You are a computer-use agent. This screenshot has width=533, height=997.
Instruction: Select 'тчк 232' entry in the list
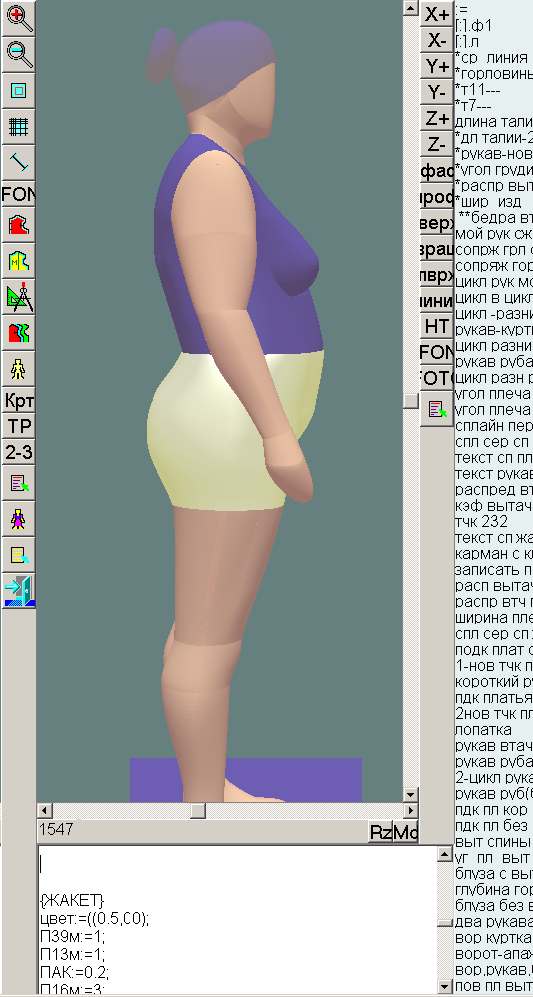tap(481, 521)
